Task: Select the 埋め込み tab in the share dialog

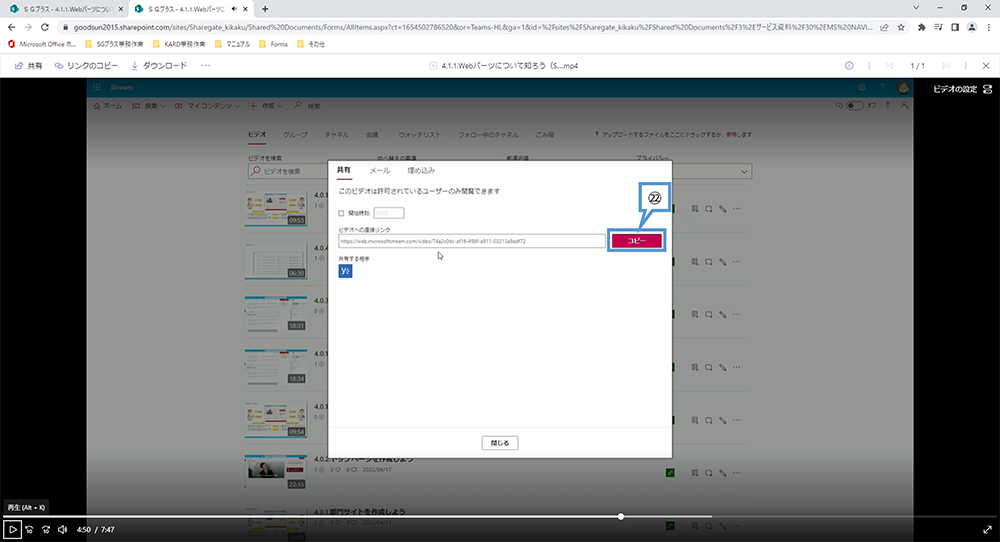Action: click(421, 171)
